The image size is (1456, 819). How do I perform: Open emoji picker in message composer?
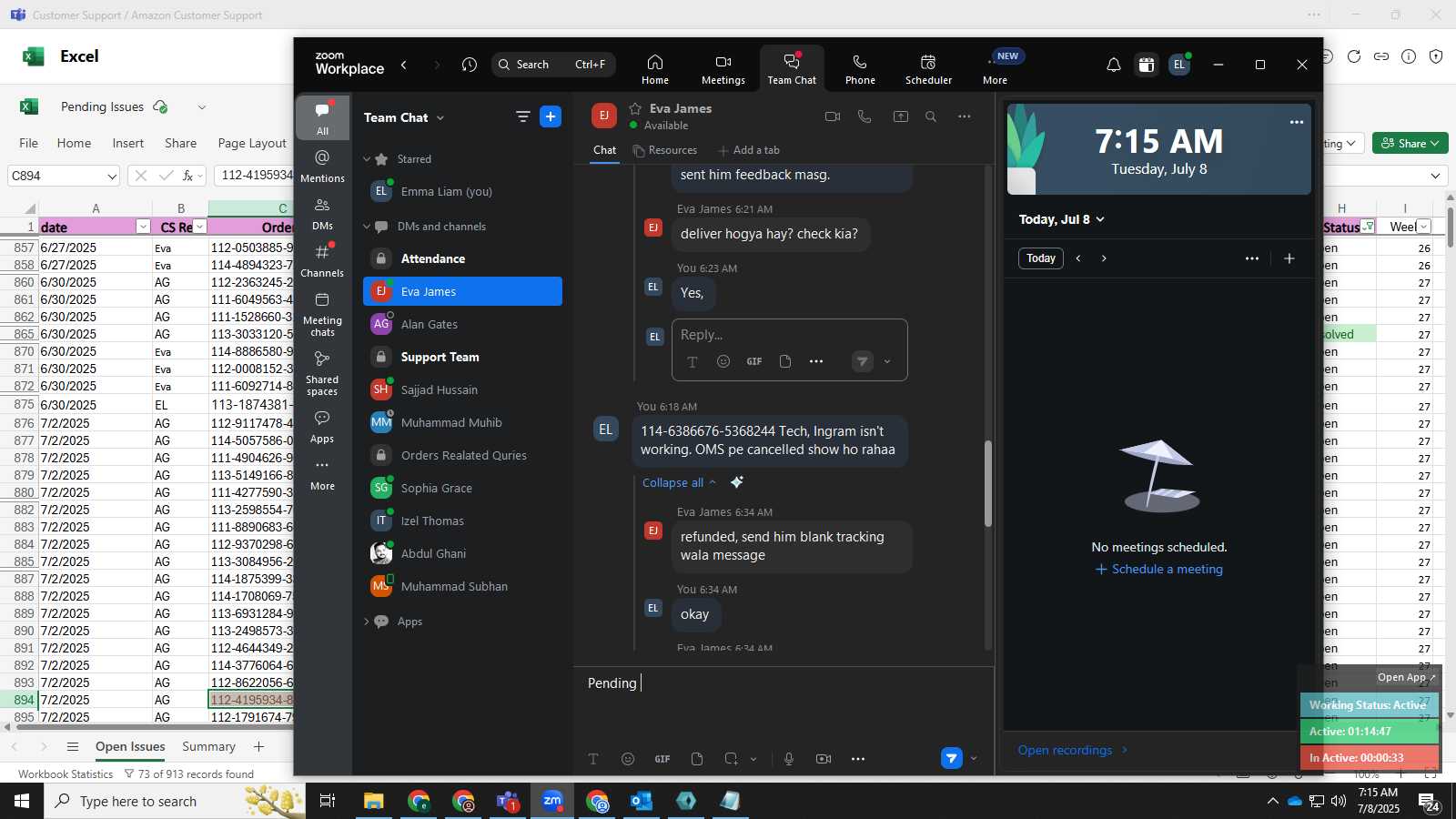coord(628,759)
